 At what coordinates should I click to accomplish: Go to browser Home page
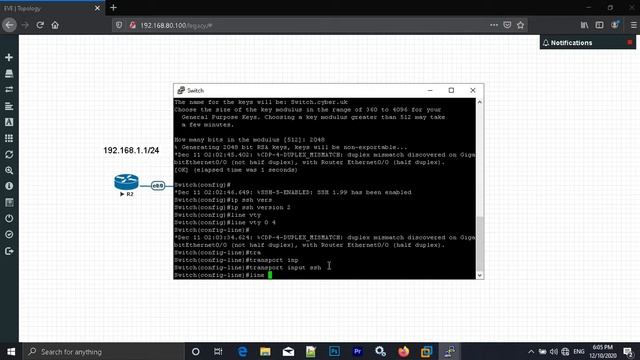pyautogui.click(x=55, y=25)
